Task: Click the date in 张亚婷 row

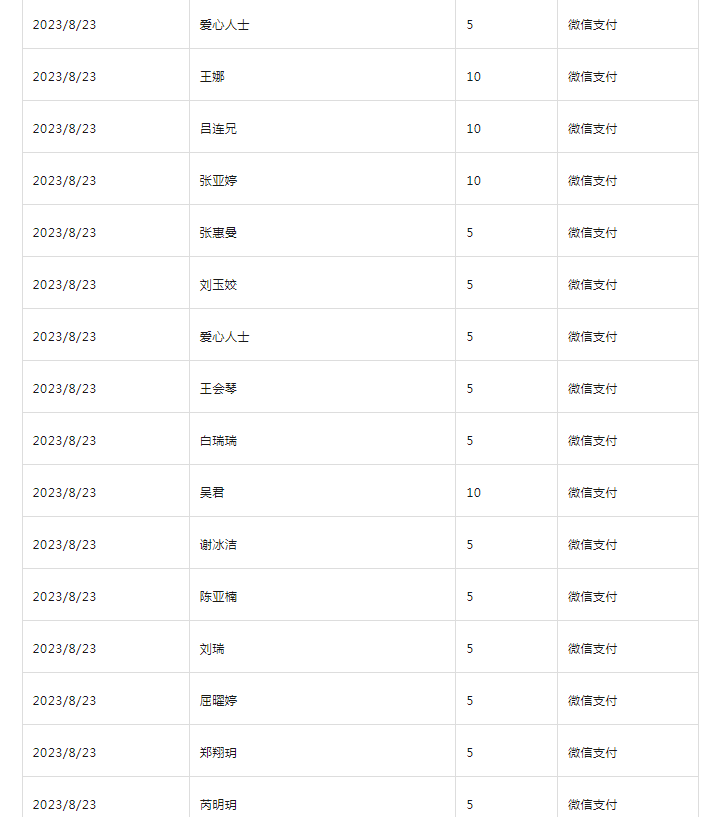Action: (x=65, y=181)
